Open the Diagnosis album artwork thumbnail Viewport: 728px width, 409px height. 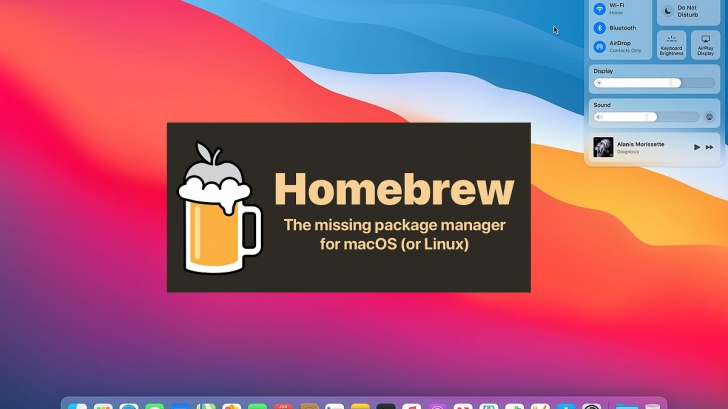pos(603,147)
